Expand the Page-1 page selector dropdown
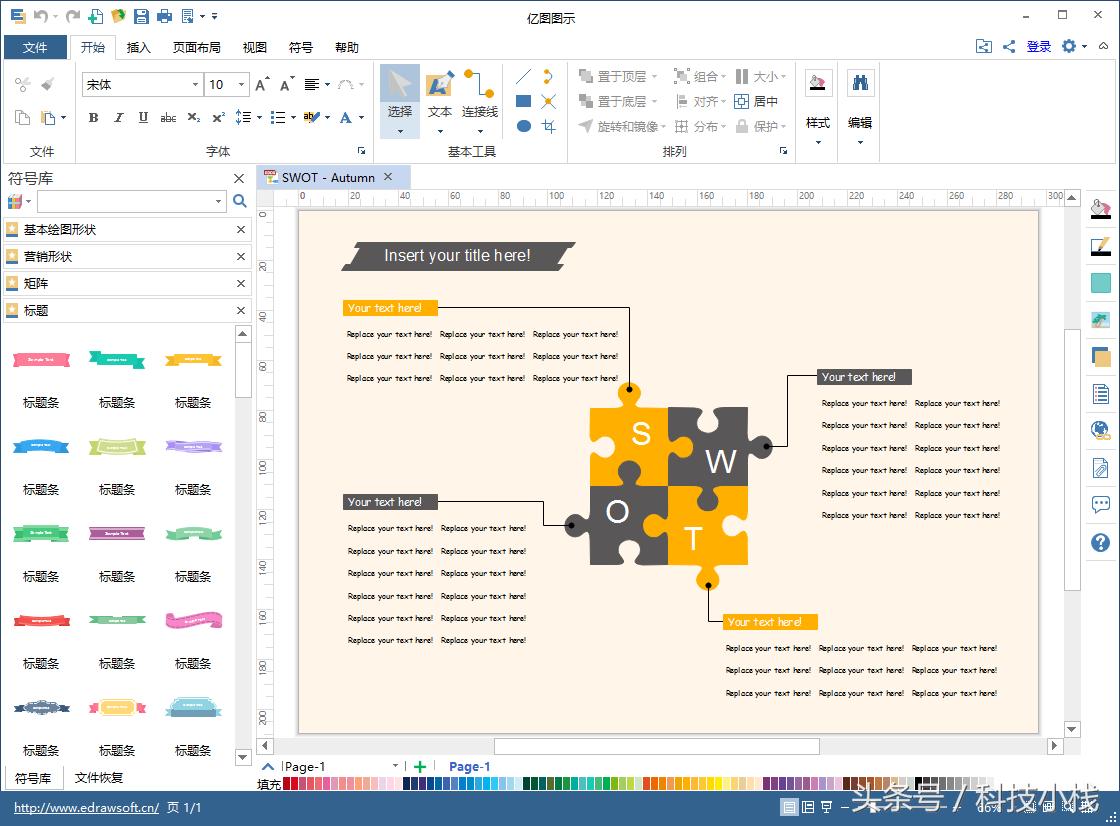This screenshot has height=826, width=1120. (395, 767)
